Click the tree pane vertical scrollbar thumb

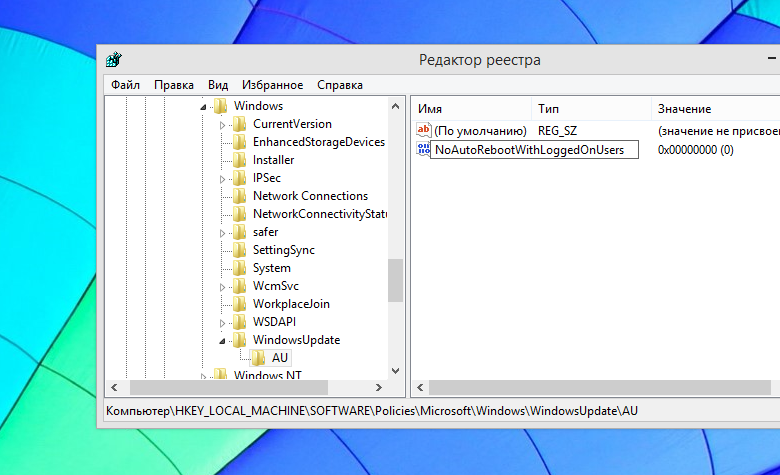pyautogui.click(x=395, y=281)
